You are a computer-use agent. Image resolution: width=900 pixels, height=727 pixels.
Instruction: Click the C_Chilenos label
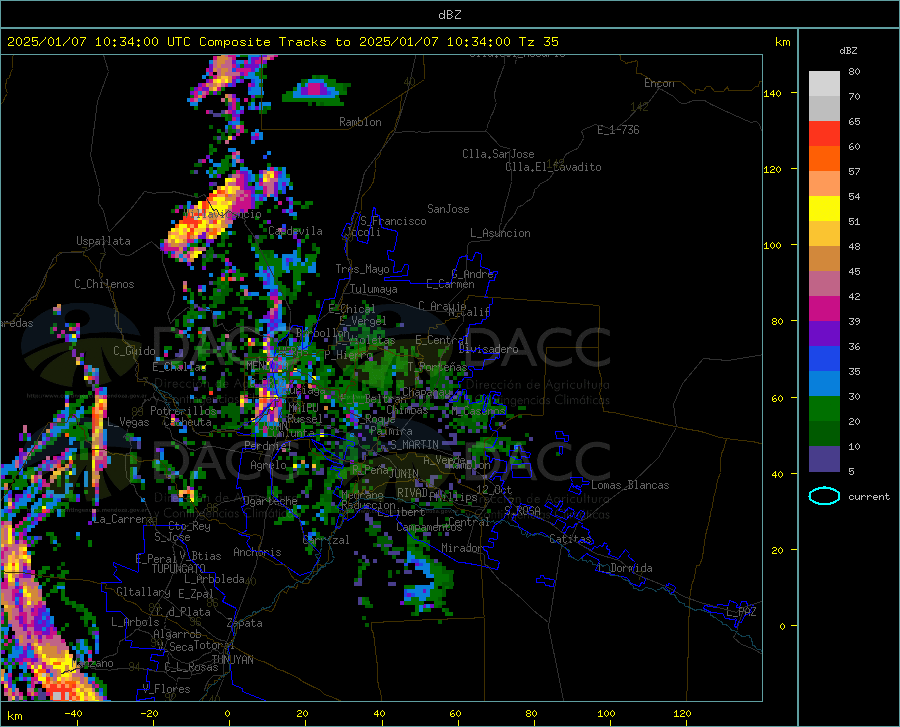[x=104, y=284]
